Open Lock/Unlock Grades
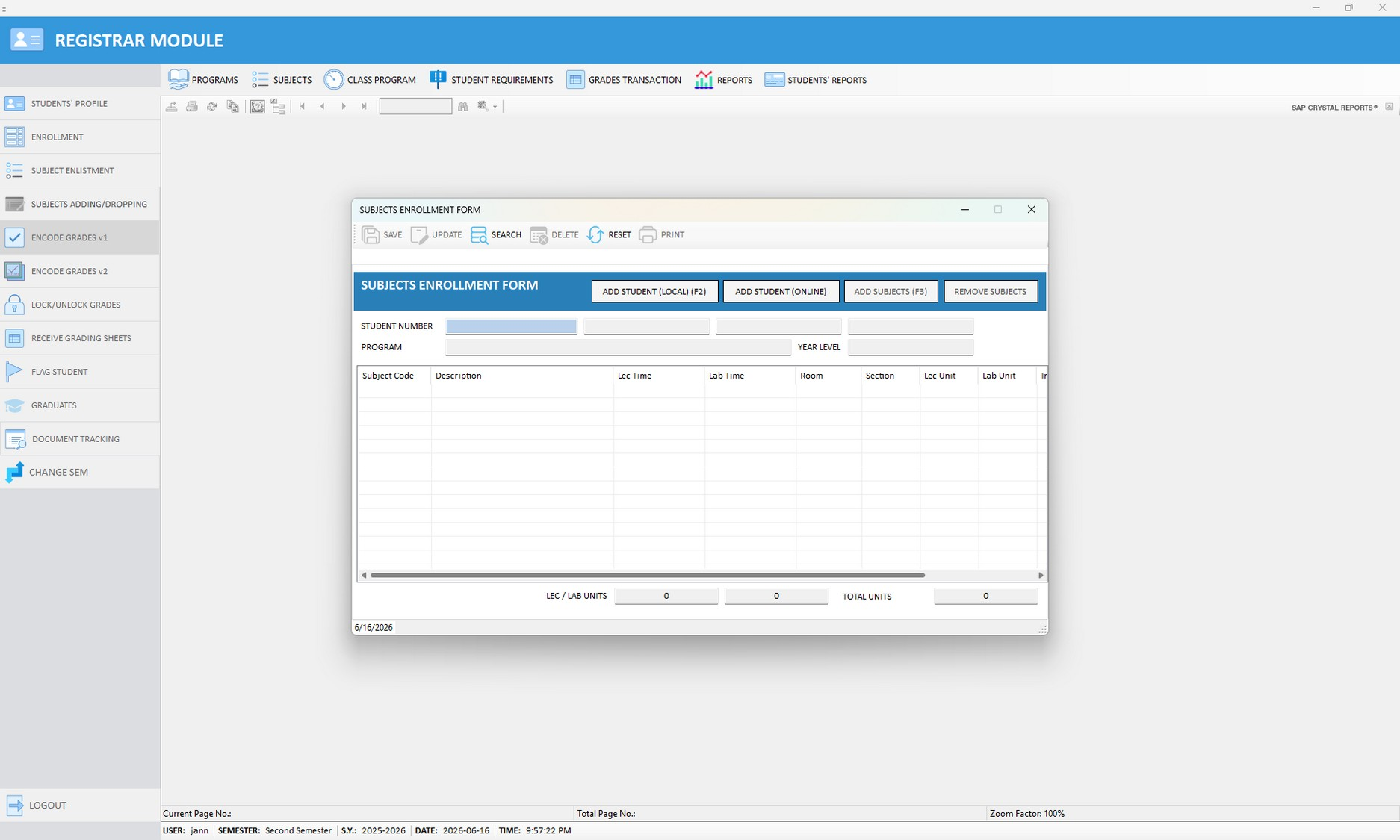1400x840 pixels. (80, 305)
